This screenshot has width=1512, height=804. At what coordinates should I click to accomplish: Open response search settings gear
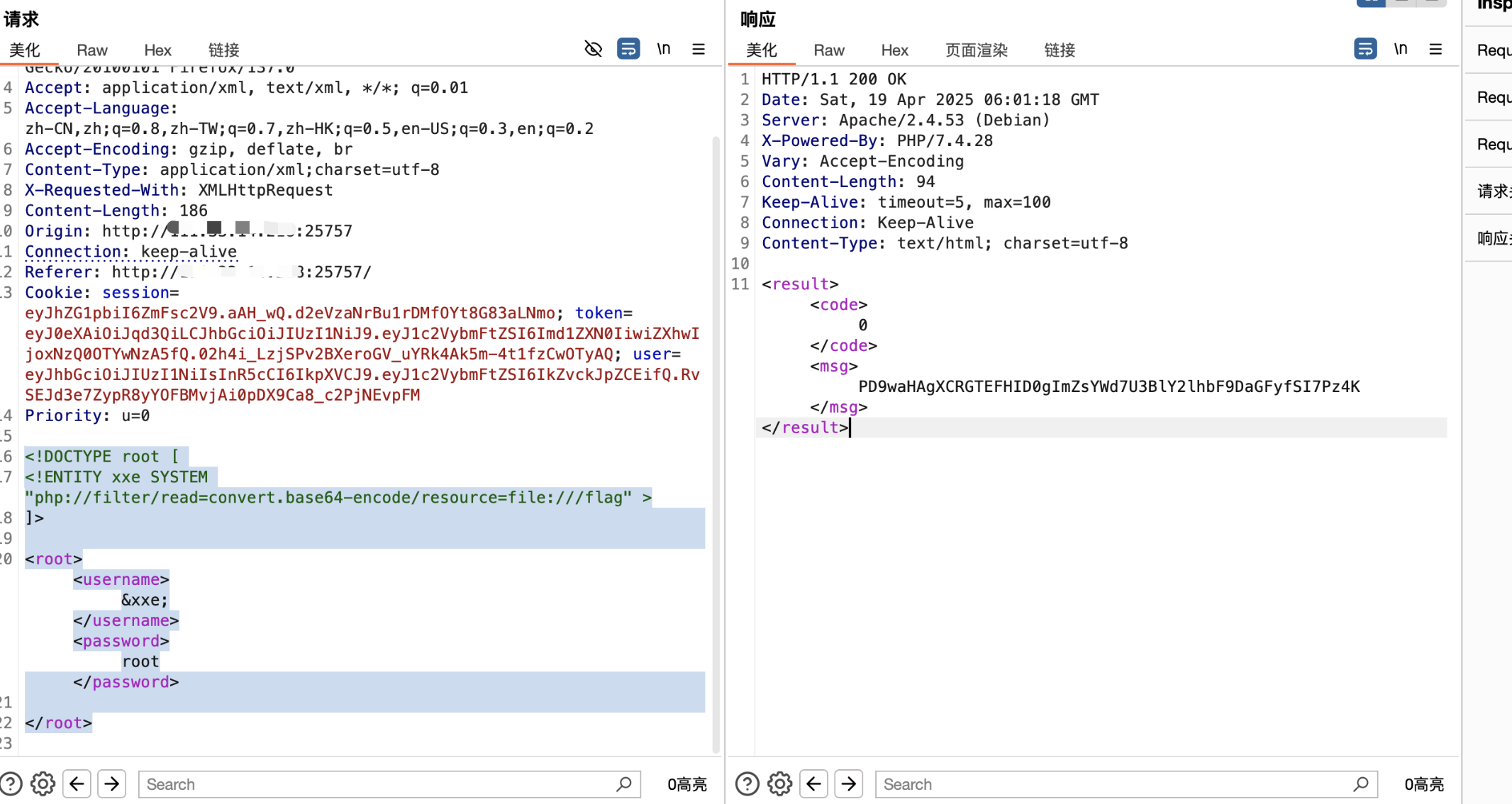coord(779,784)
